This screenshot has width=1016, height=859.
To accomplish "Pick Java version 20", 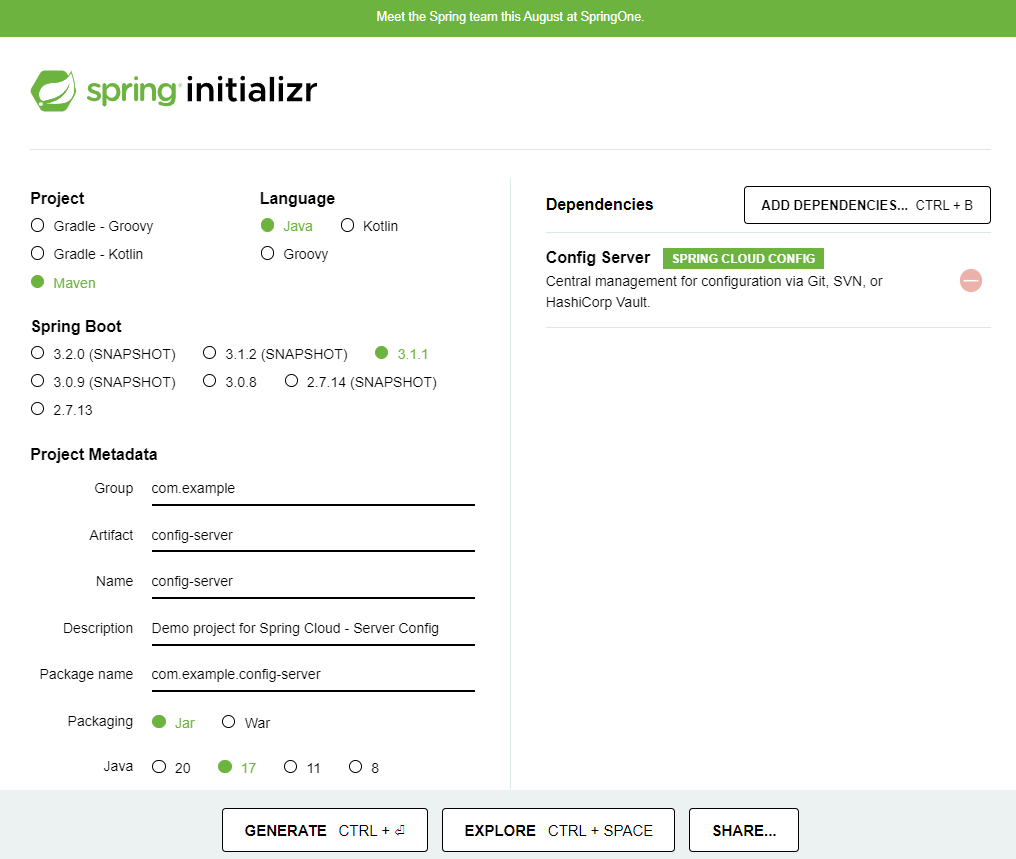I will 171,767.
